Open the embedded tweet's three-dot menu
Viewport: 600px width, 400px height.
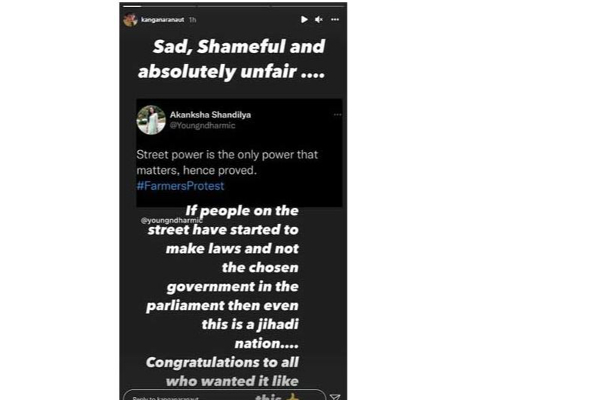click(x=330, y=115)
